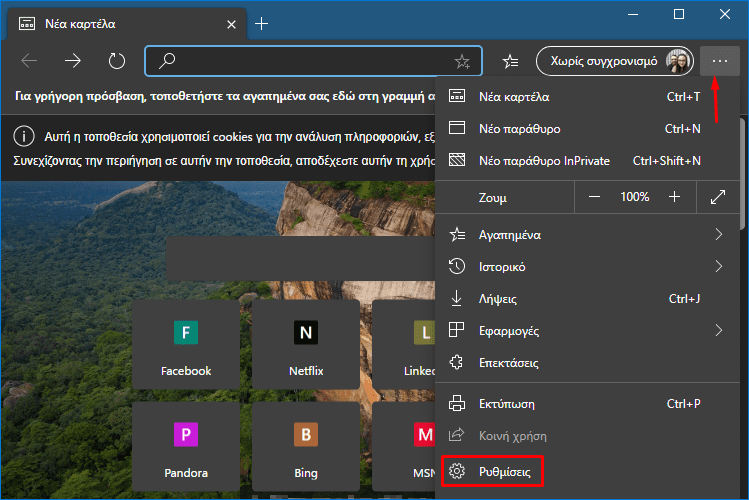Open the Netflix quick link tile

tap(305, 345)
